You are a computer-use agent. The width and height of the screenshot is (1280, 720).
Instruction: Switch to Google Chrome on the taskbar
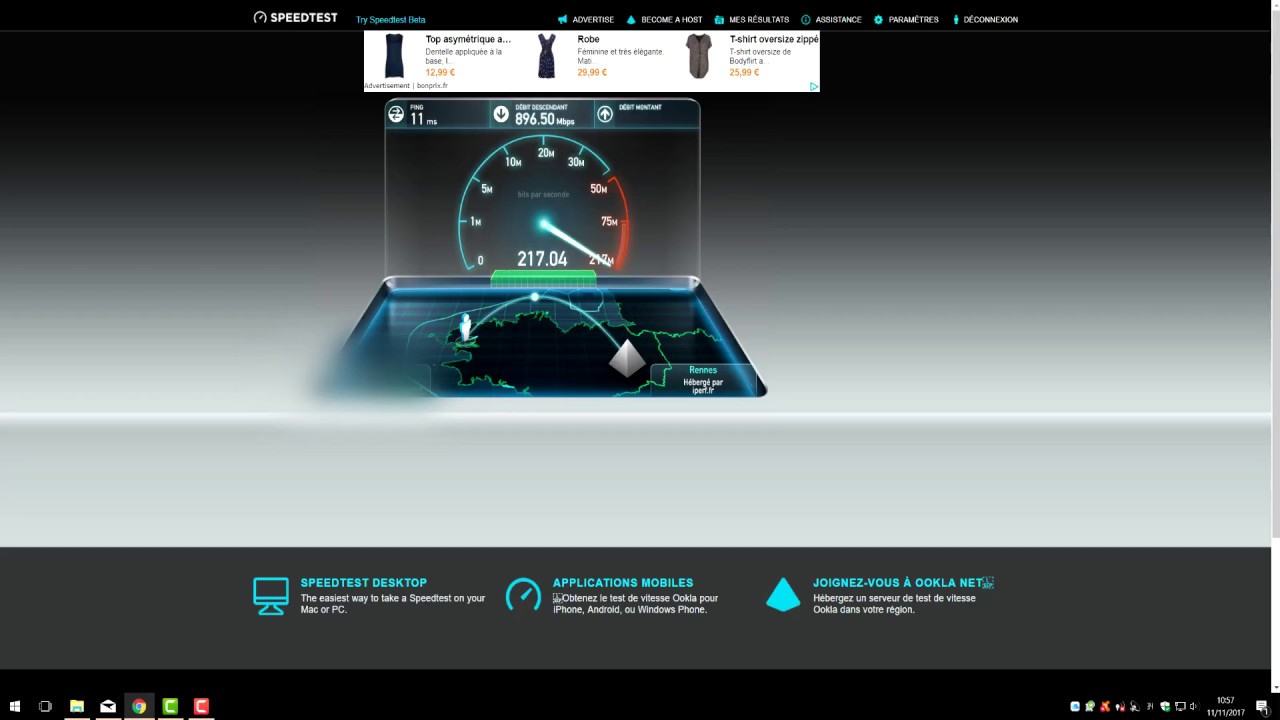point(139,706)
